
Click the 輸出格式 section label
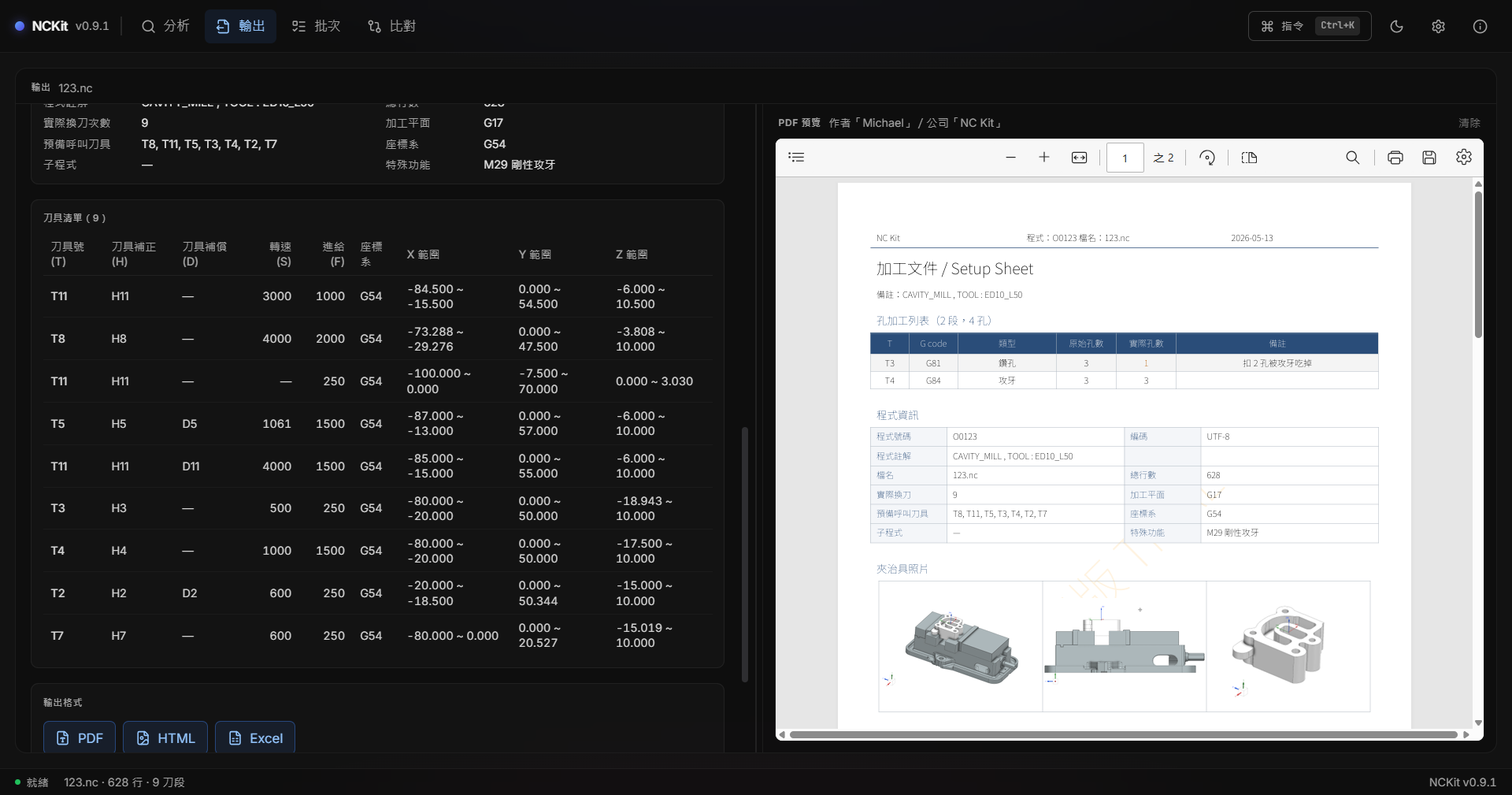pyautogui.click(x=62, y=702)
